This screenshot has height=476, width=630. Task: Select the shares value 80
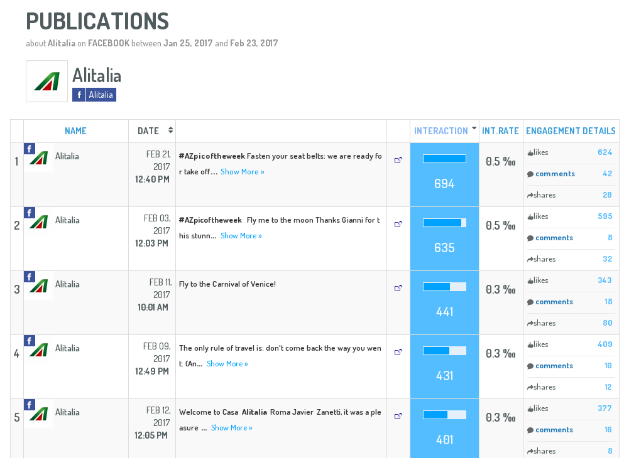[608, 323]
